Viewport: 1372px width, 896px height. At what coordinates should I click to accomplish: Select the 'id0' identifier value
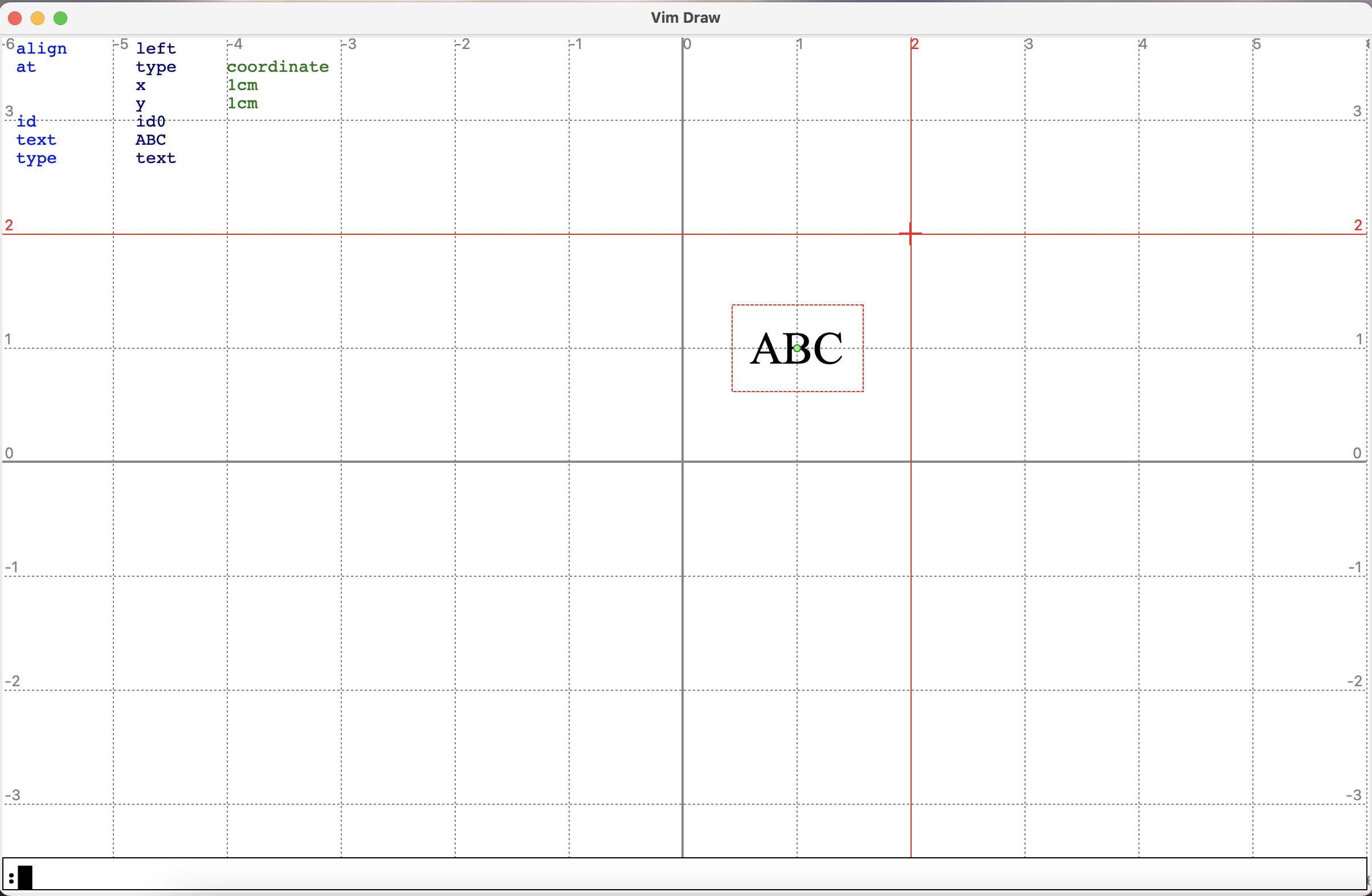pyautogui.click(x=151, y=121)
